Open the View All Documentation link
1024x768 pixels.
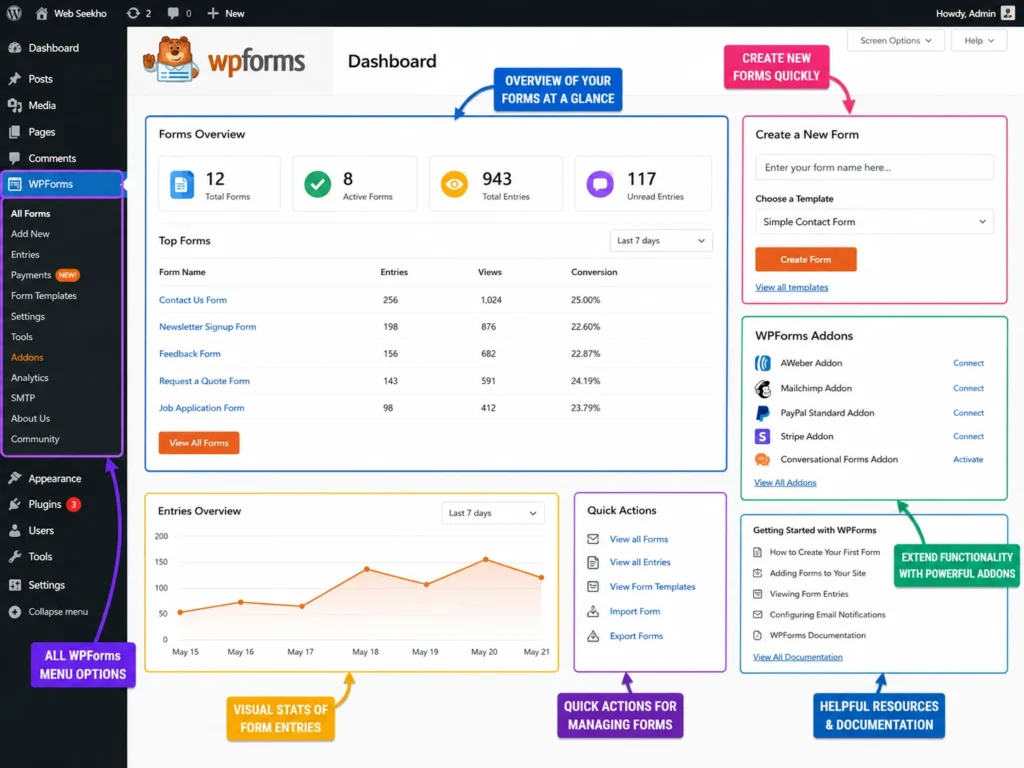797,657
